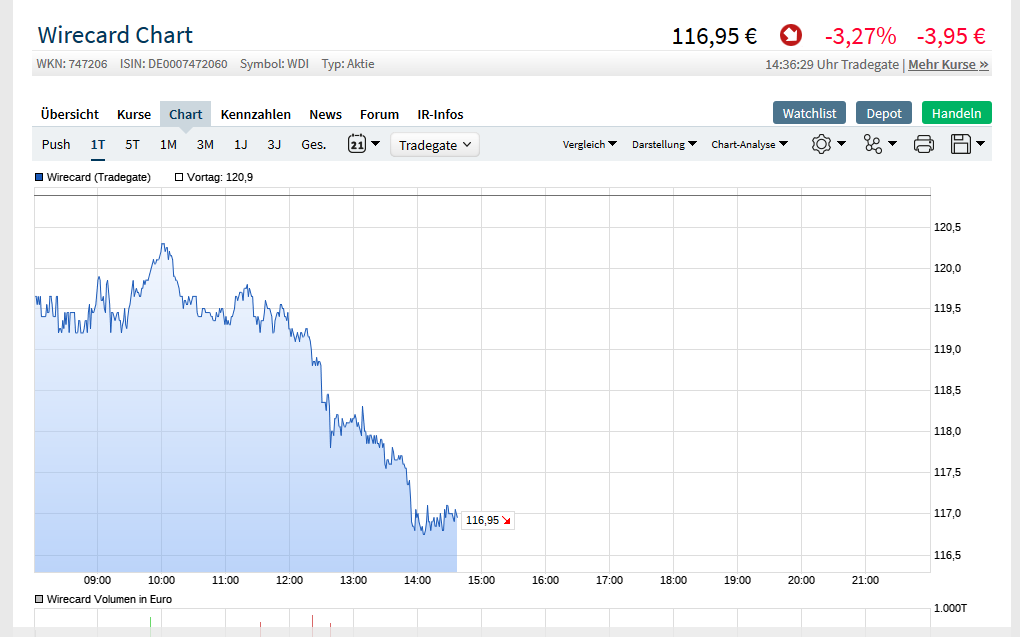Select the 3M time range
The width and height of the screenshot is (1020, 637).
coord(205,144)
